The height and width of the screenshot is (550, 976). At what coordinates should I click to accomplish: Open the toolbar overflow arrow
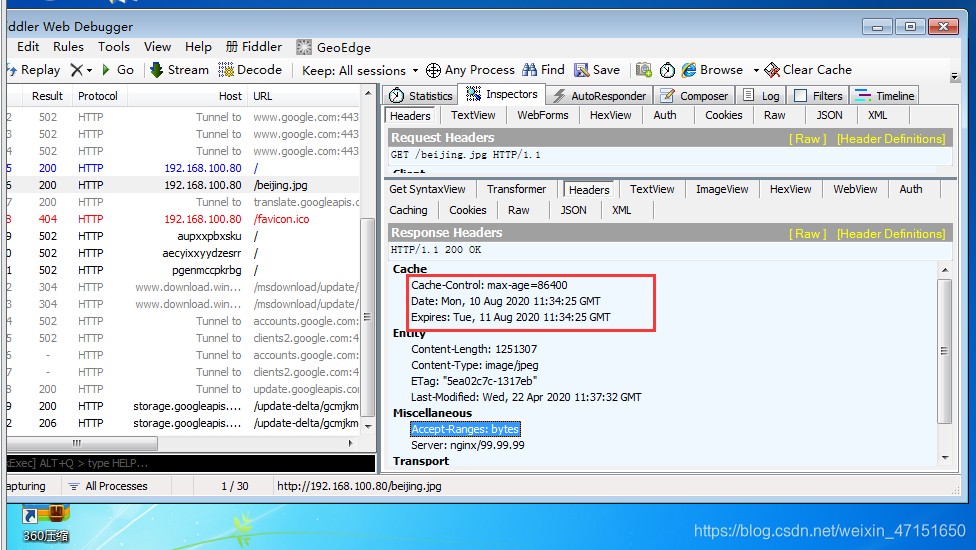(954, 77)
